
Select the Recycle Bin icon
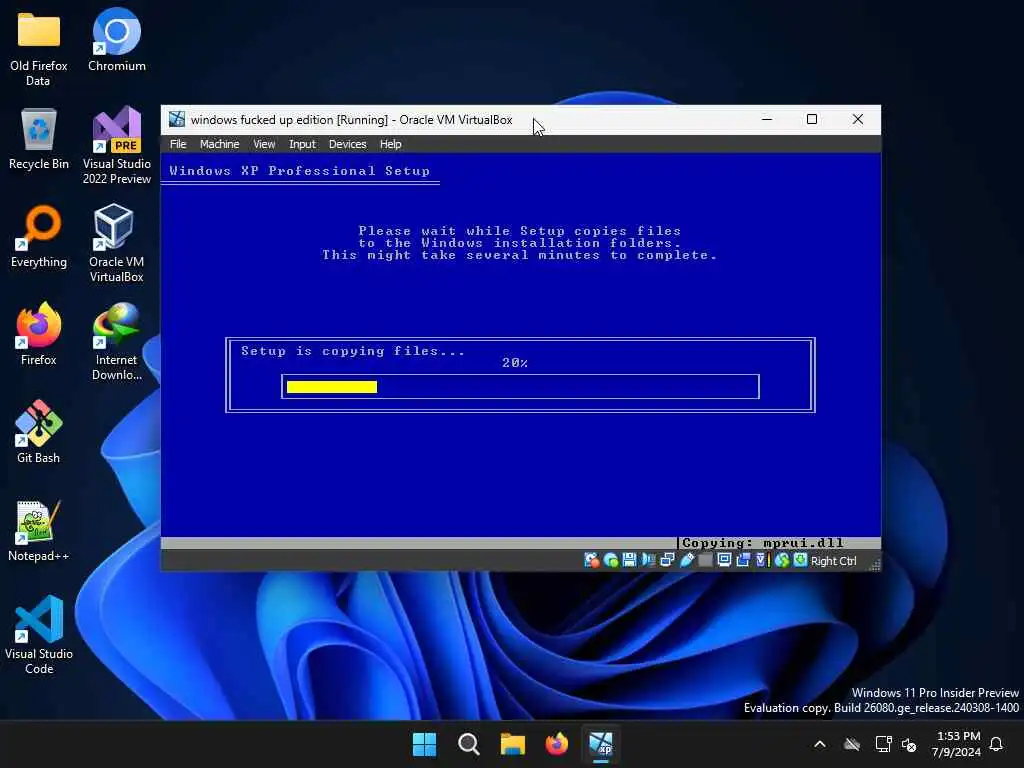click(x=39, y=139)
